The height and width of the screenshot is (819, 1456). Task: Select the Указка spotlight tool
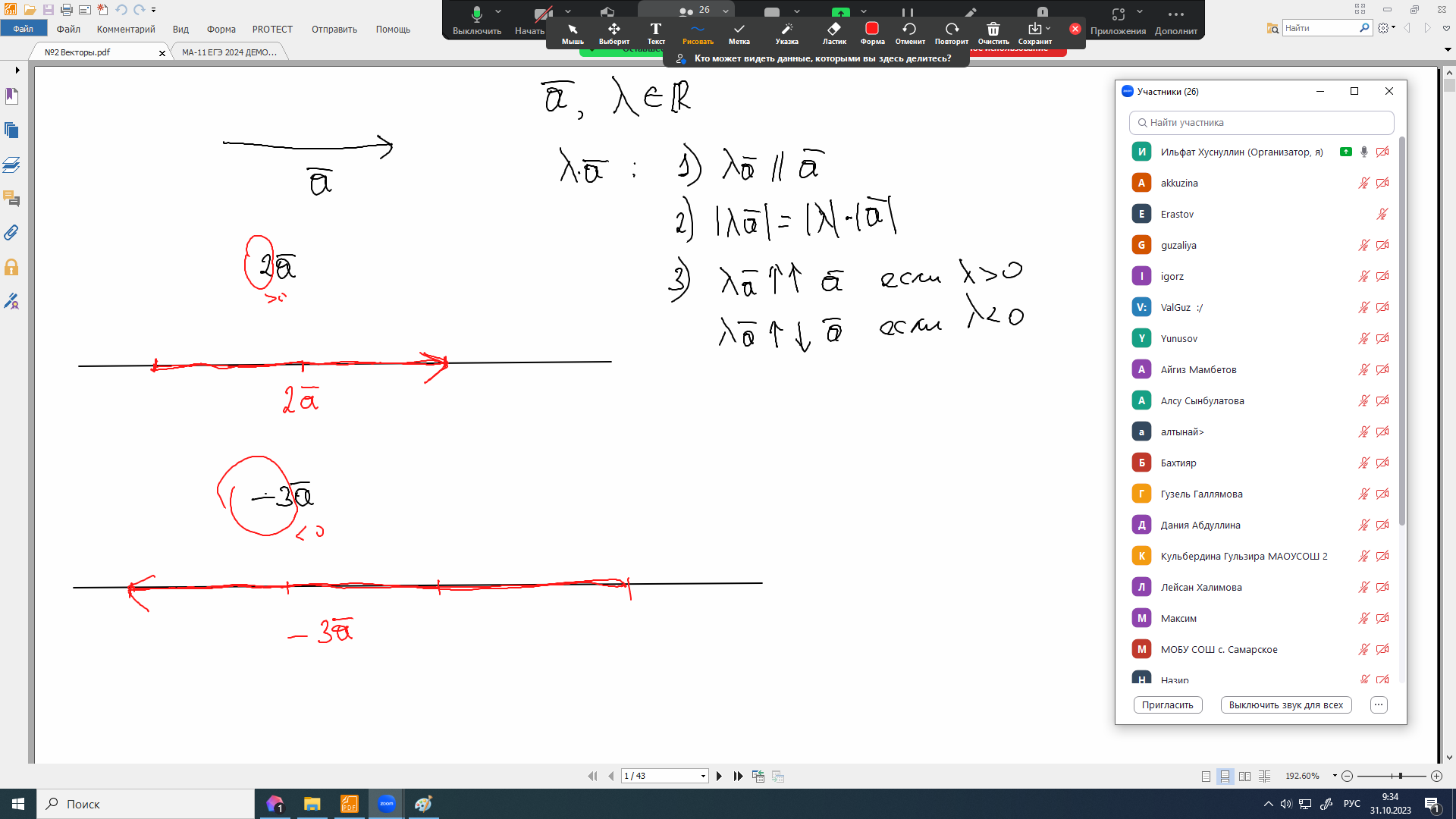tap(786, 32)
